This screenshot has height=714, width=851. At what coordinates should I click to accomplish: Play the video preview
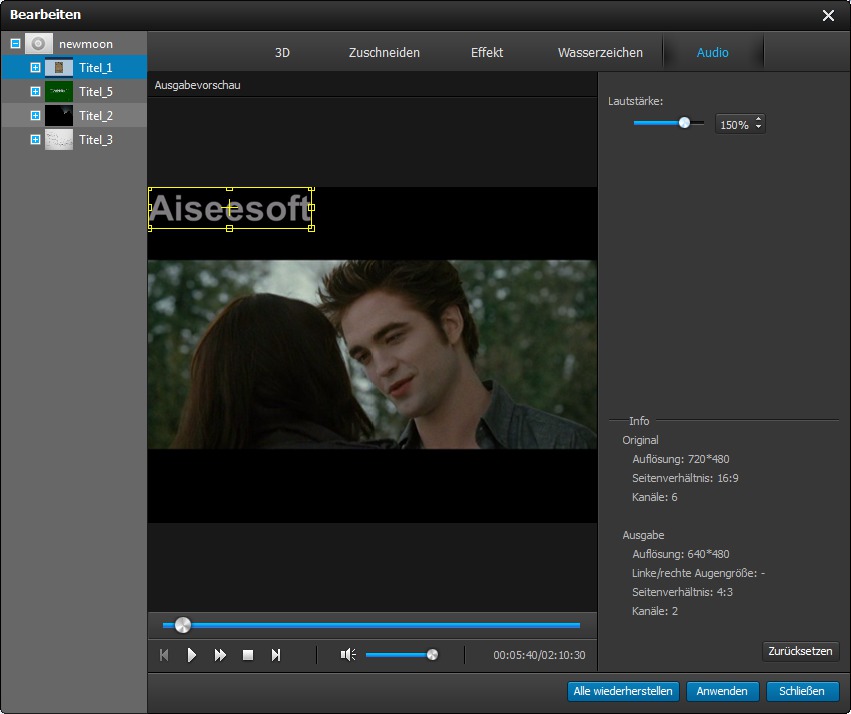click(x=192, y=655)
